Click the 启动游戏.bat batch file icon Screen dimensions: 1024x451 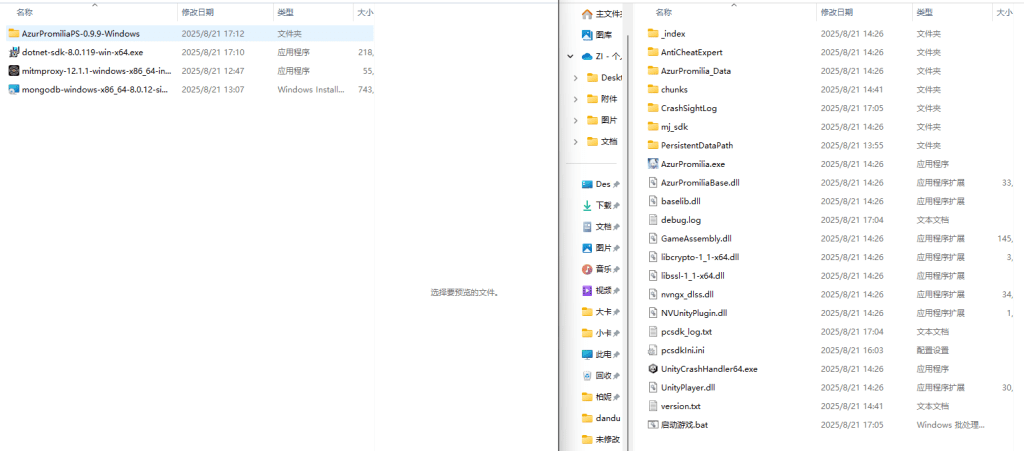click(652, 425)
